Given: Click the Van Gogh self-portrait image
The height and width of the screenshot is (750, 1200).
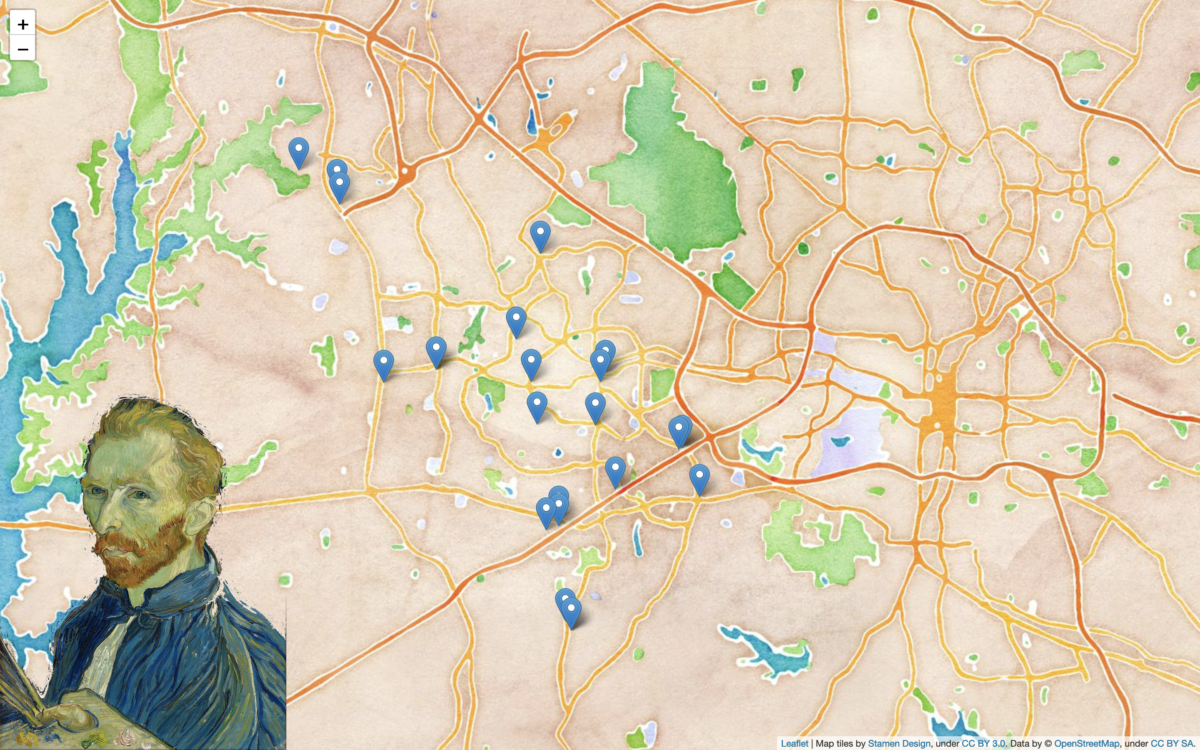Looking at the screenshot, I should point(143,575).
